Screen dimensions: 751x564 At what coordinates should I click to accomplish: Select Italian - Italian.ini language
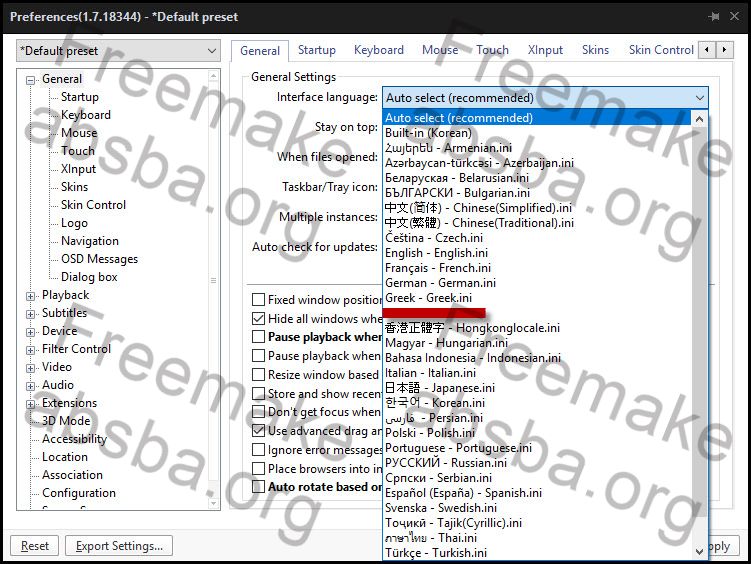(537, 373)
